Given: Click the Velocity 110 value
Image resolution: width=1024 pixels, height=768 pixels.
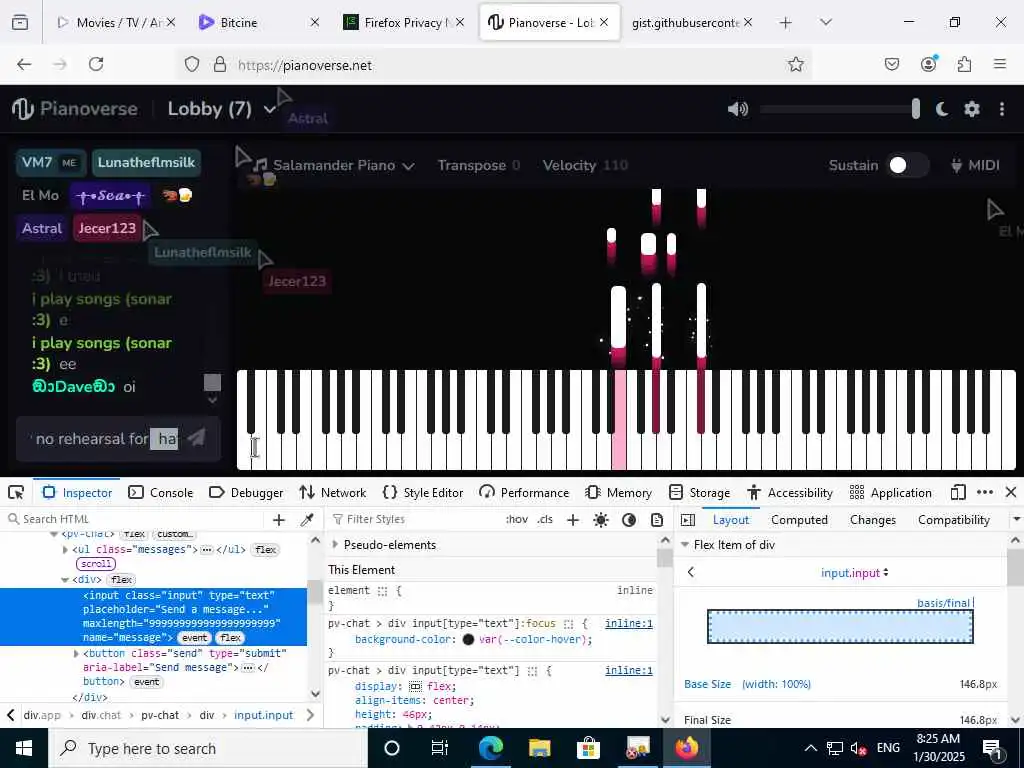Looking at the screenshot, I should [x=585, y=165].
